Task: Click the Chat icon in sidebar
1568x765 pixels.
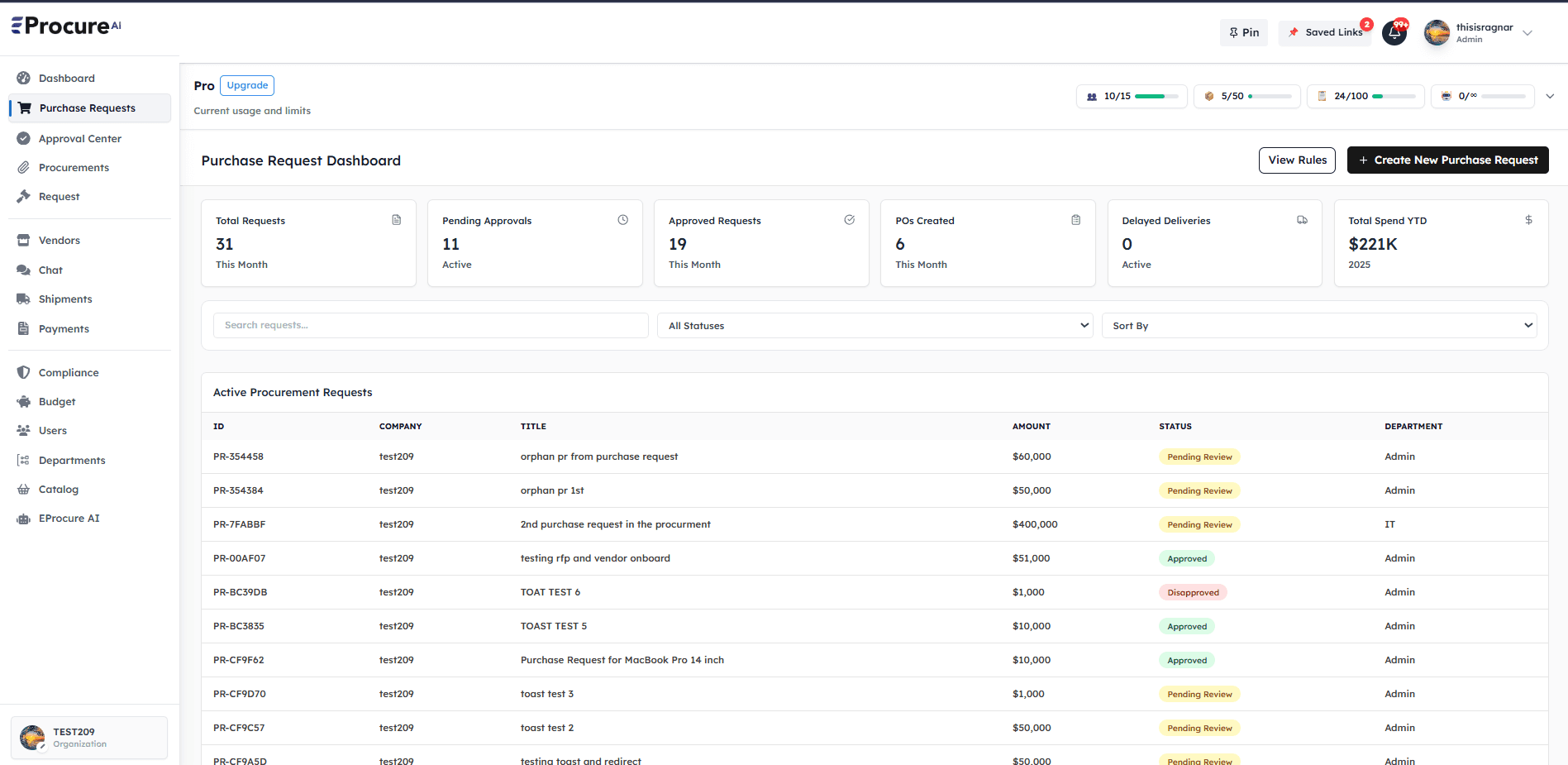Action: coord(24,270)
